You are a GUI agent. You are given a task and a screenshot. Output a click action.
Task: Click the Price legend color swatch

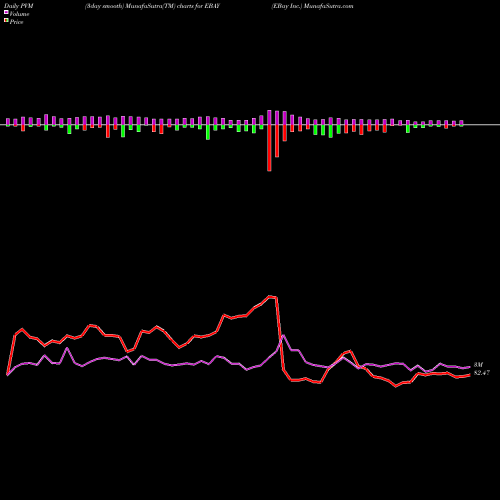tap(6, 21)
